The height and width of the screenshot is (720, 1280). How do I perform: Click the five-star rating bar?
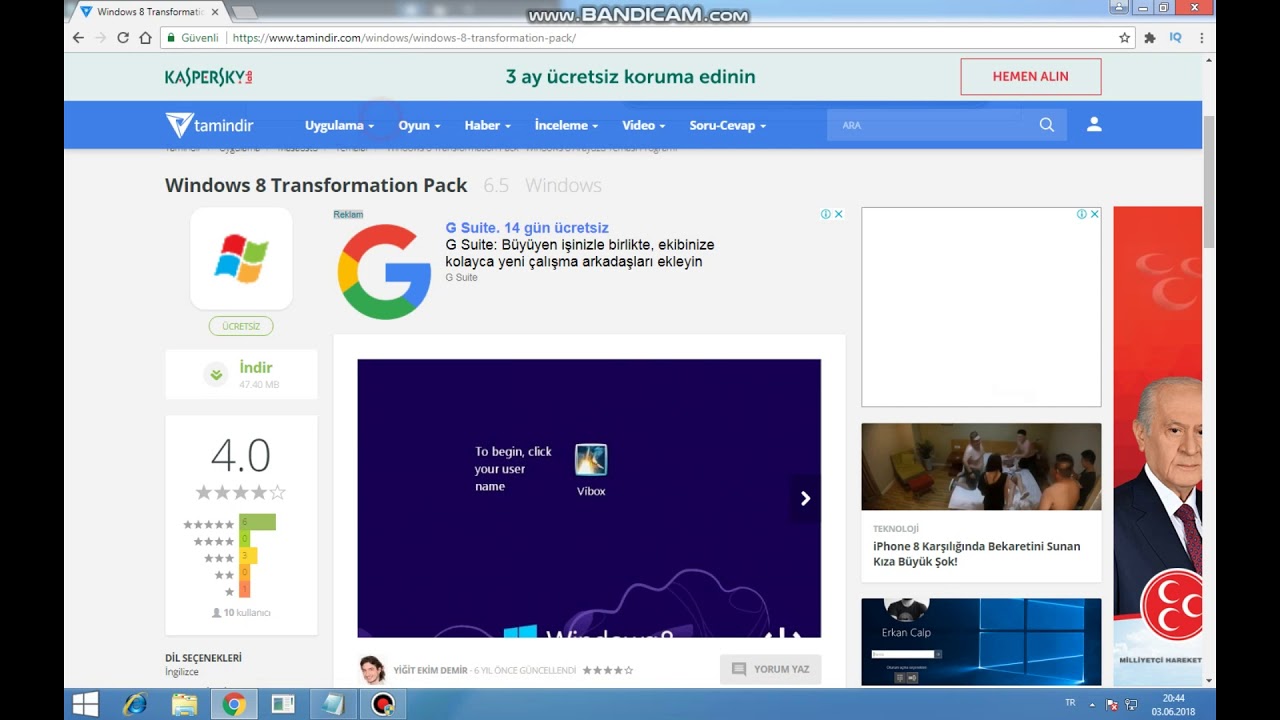point(257,522)
